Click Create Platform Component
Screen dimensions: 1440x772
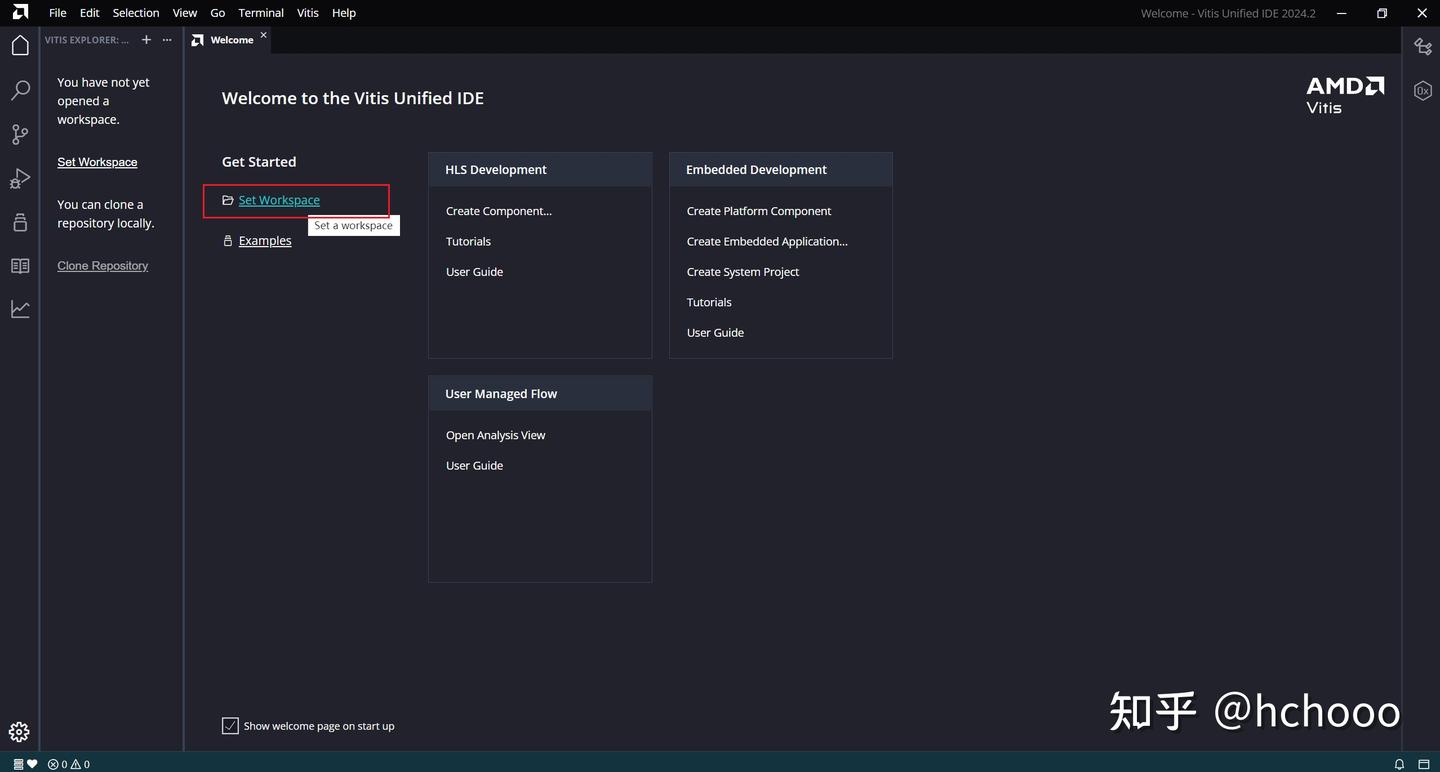click(x=759, y=211)
